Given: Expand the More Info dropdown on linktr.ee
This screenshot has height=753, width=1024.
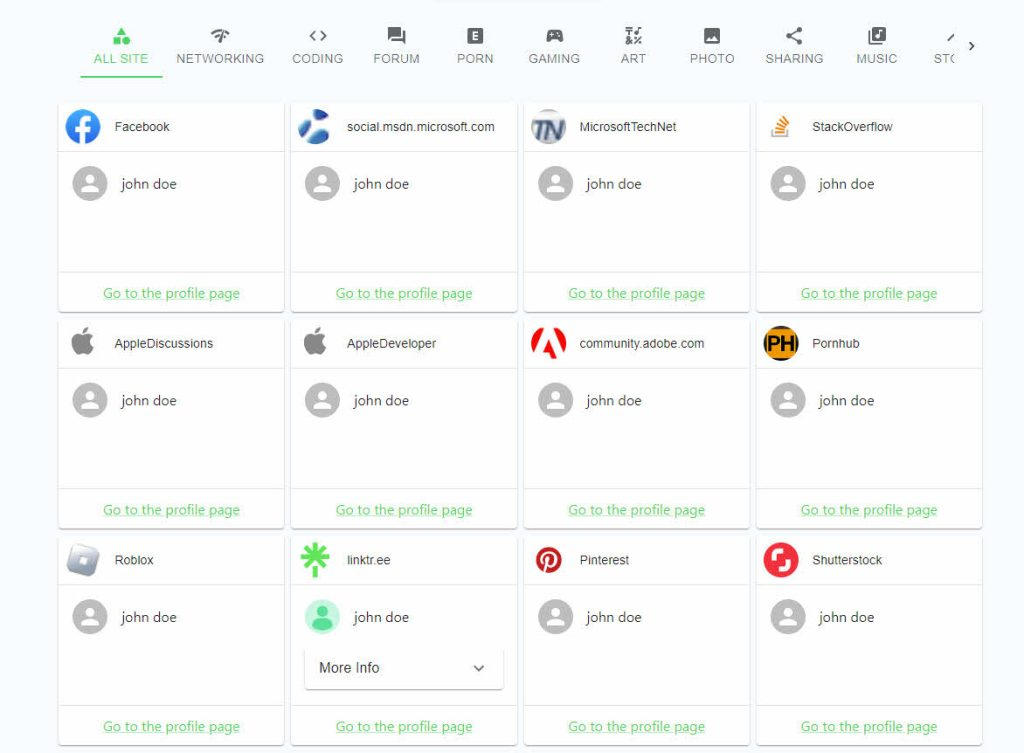Looking at the screenshot, I should [x=404, y=668].
